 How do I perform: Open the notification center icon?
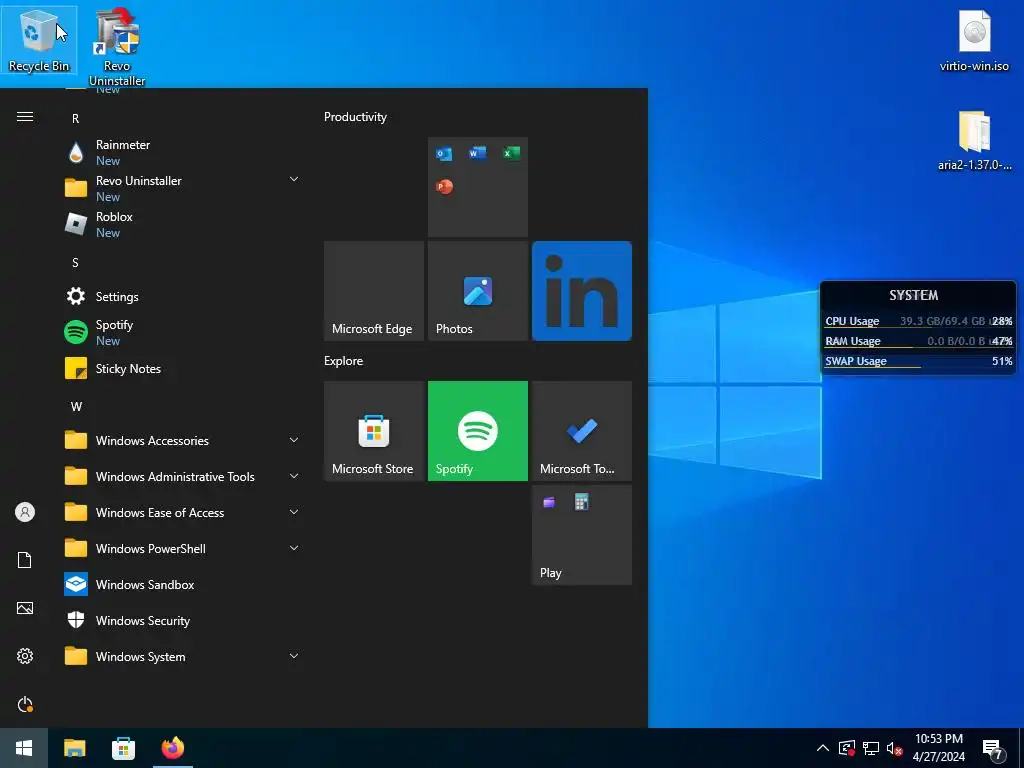point(993,750)
